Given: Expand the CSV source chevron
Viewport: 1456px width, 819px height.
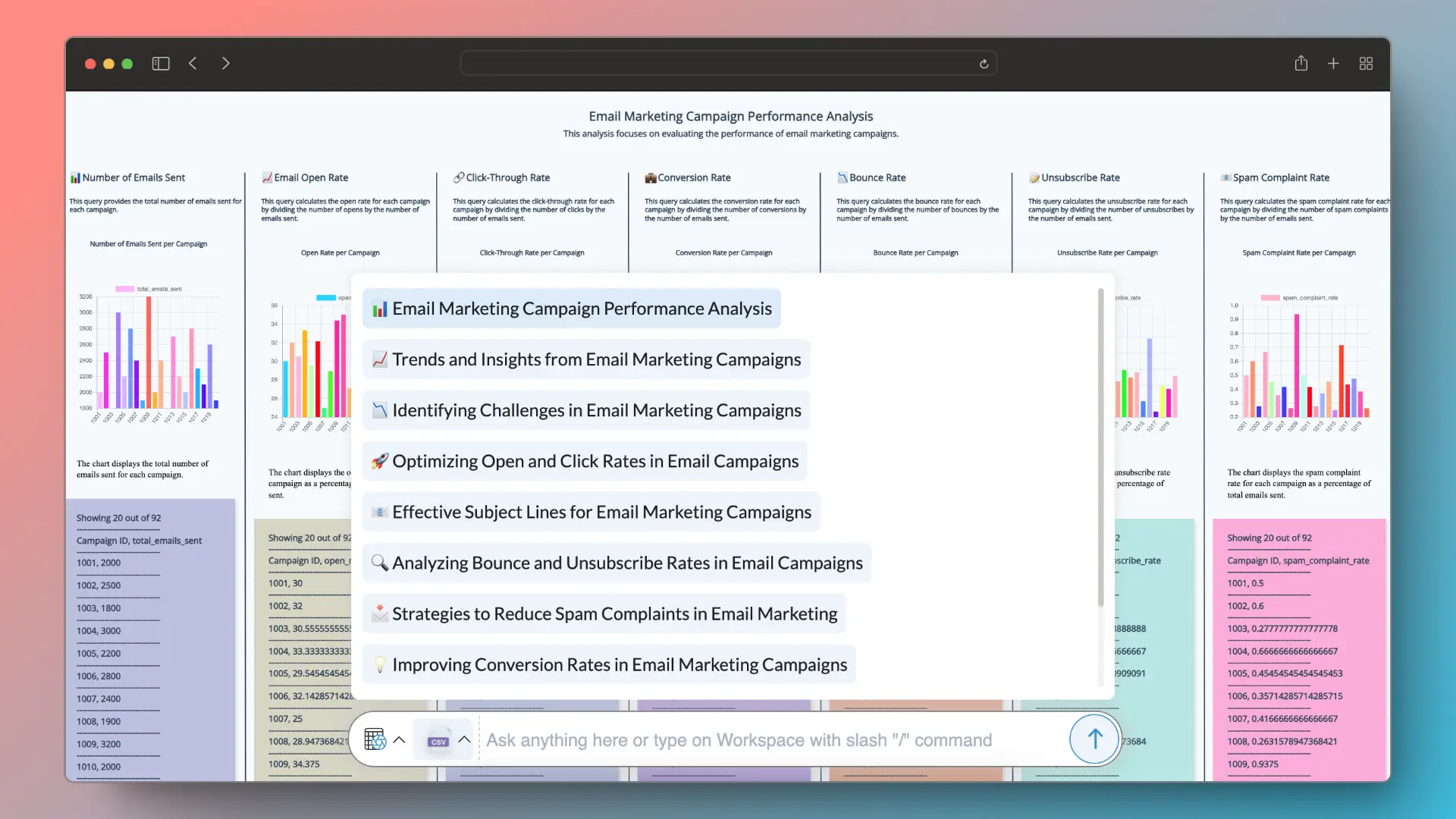Looking at the screenshot, I should point(465,739).
